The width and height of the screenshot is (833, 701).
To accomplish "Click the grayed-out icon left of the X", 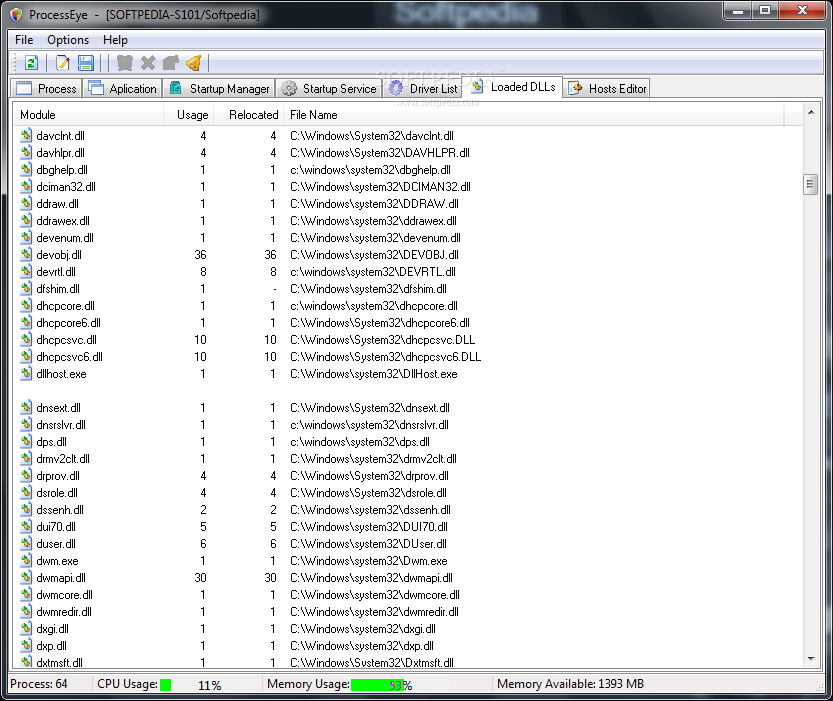I will tap(124, 63).
